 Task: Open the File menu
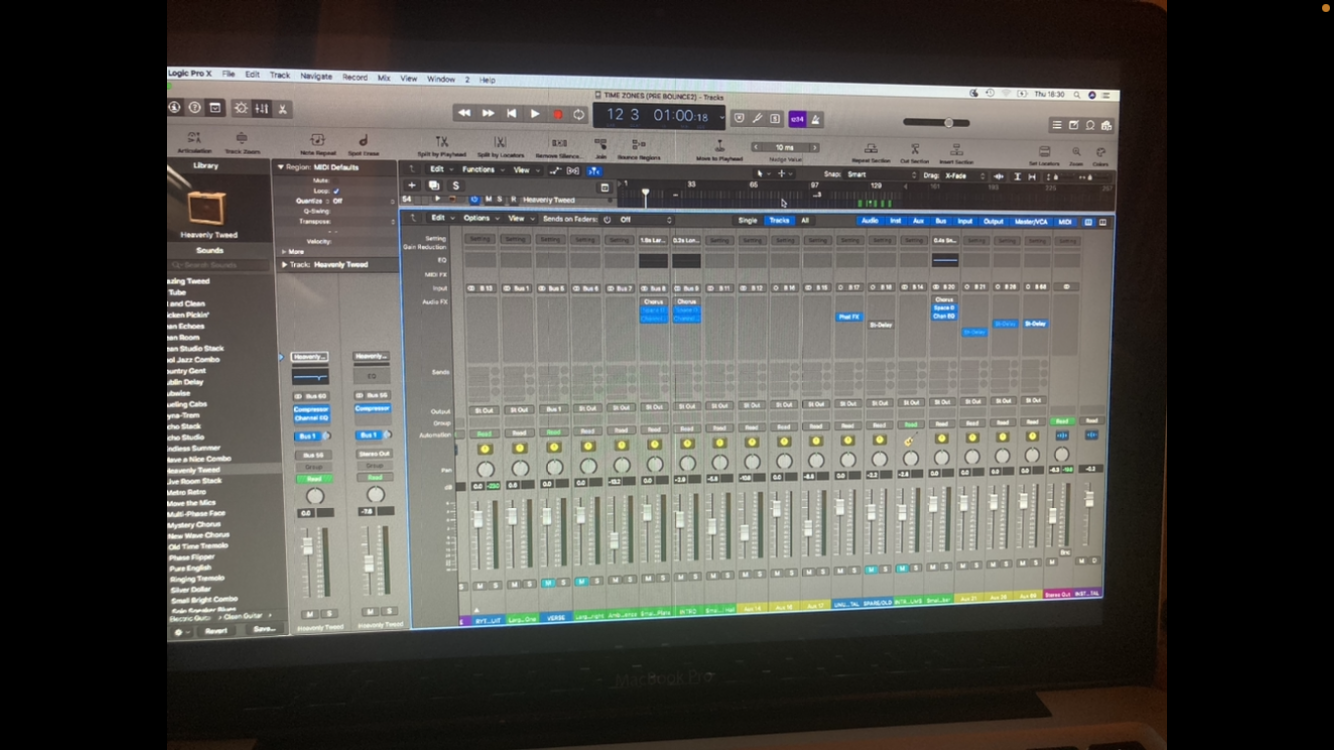point(229,74)
